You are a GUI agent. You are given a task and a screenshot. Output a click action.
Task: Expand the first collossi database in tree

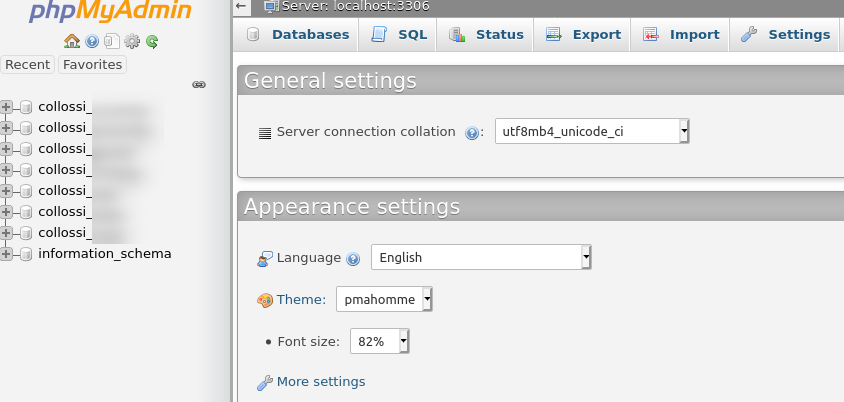pyautogui.click(x=7, y=106)
